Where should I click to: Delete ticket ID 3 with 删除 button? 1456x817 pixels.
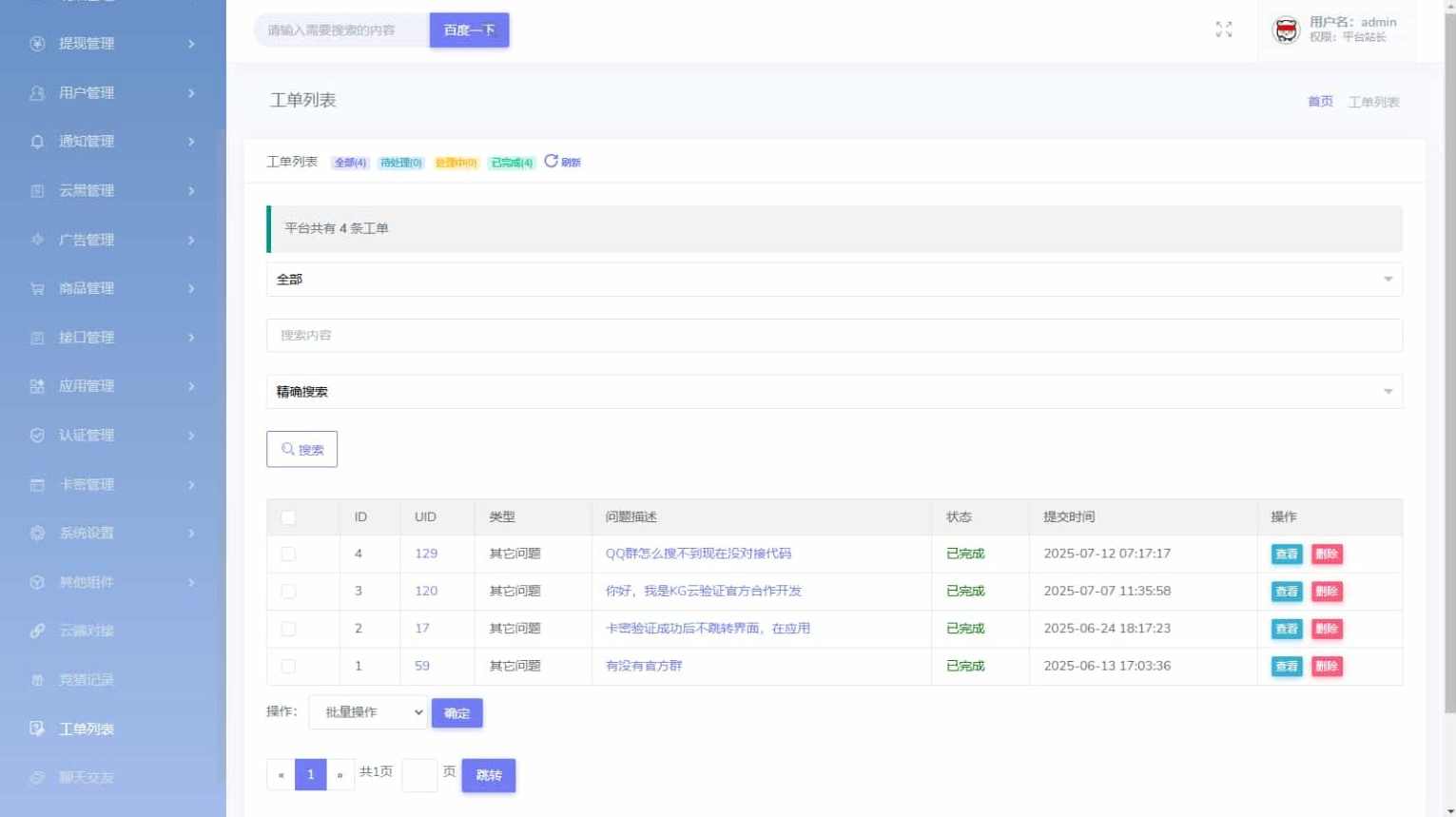click(x=1327, y=592)
